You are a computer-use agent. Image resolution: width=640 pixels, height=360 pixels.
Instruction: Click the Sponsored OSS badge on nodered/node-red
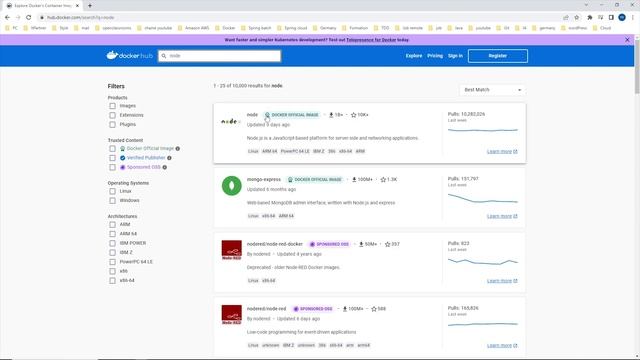(x=313, y=309)
